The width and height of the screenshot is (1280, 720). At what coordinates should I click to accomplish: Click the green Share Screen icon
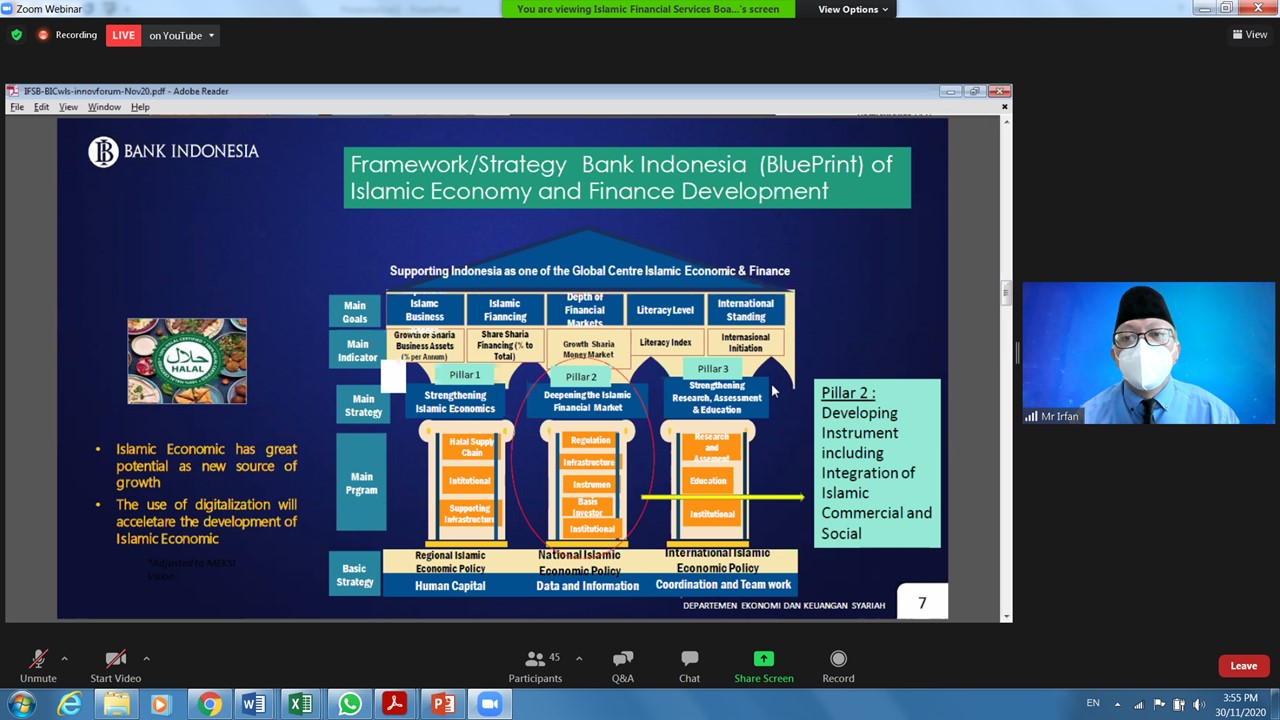click(x=763, y=659)
